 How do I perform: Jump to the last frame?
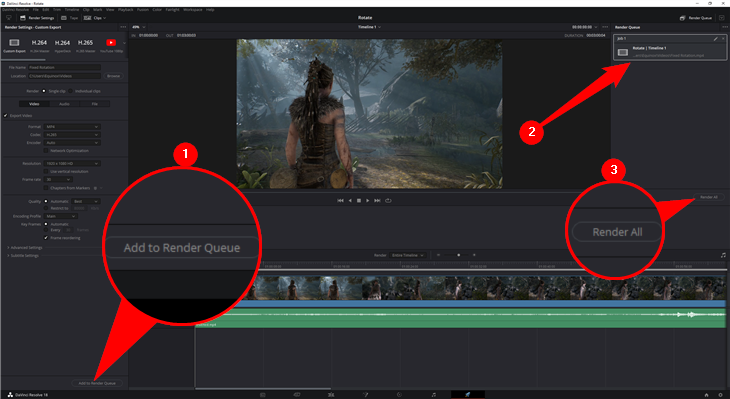point(377,201)
